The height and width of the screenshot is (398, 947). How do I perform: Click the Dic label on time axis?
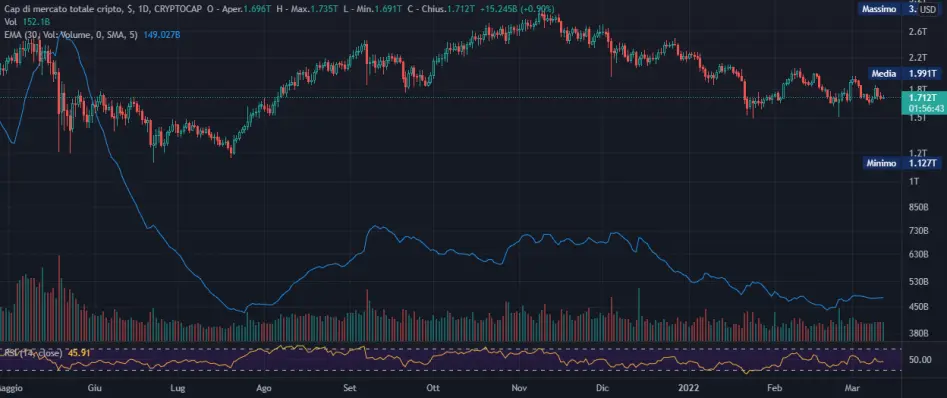point(602,387)
